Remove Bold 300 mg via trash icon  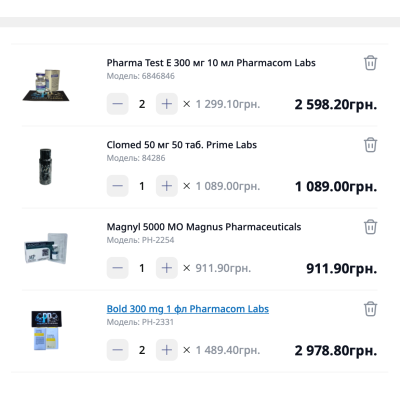coord(370,309)
